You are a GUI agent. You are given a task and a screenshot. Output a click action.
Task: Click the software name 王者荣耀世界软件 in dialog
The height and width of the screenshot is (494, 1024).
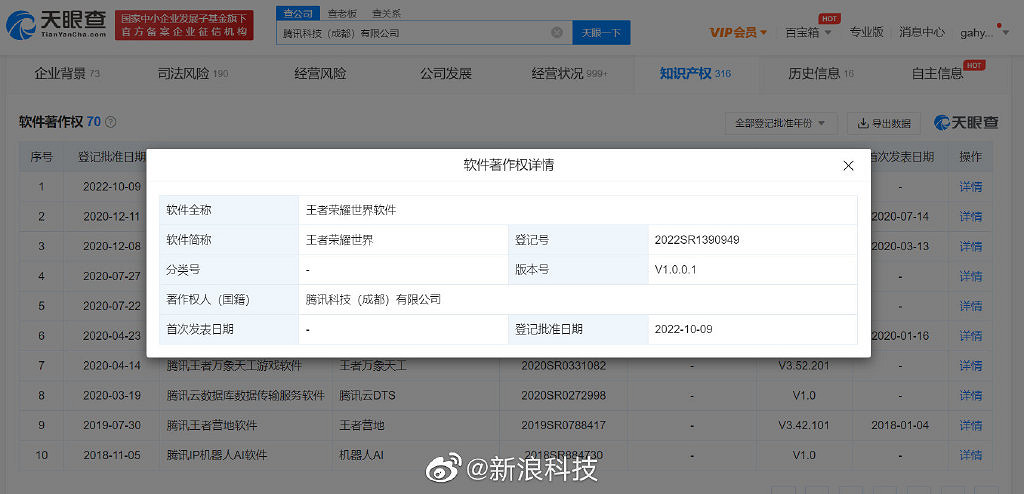(351, 210)
